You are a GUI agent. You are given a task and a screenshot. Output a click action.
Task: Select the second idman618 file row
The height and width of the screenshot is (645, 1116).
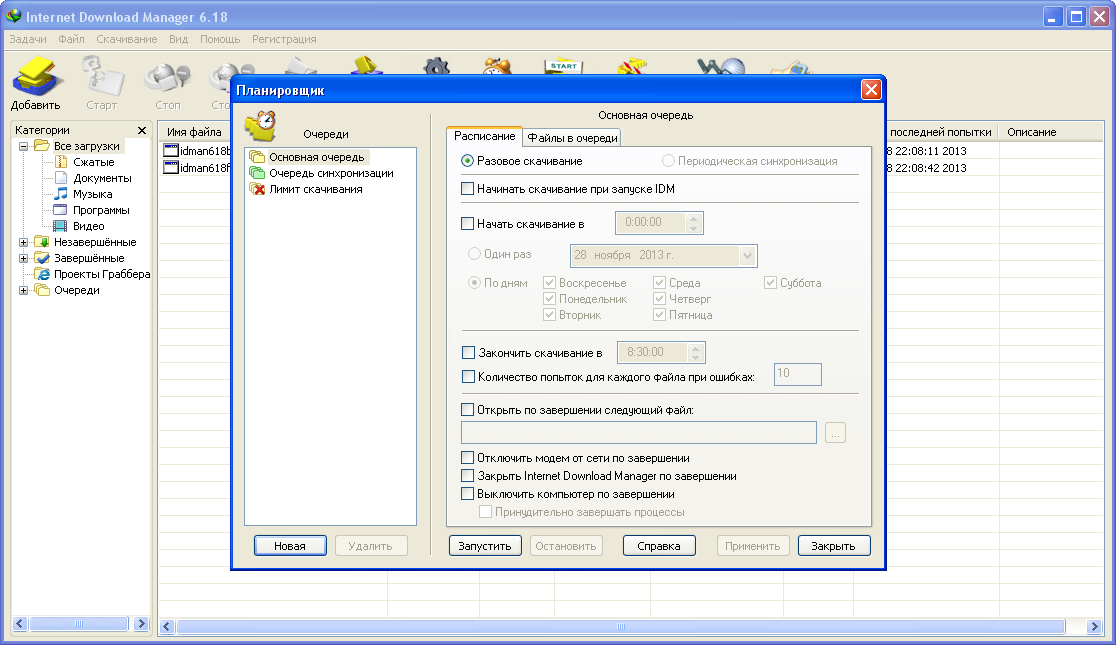click(196, 168)
